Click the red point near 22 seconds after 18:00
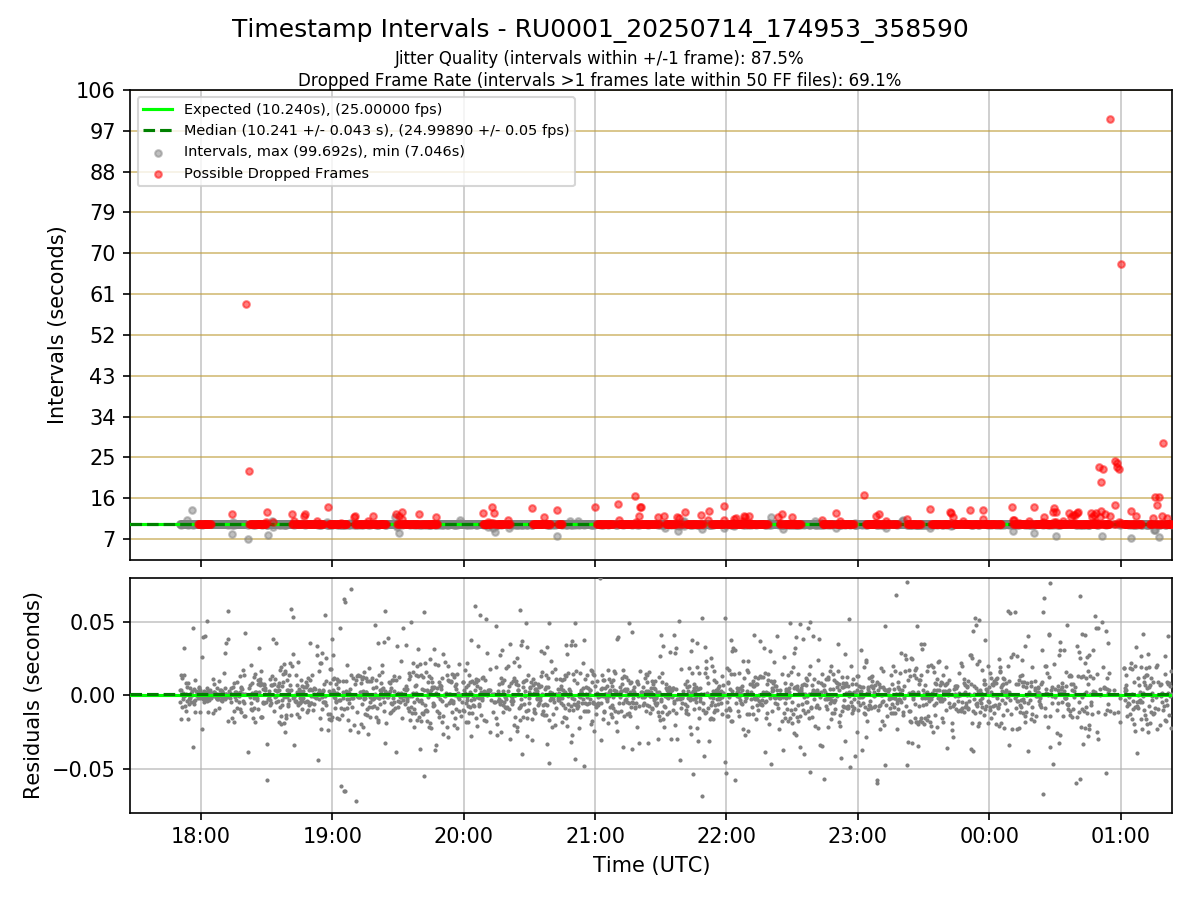1200x900 pixels. pyautogui.click(x=249, y=471)
